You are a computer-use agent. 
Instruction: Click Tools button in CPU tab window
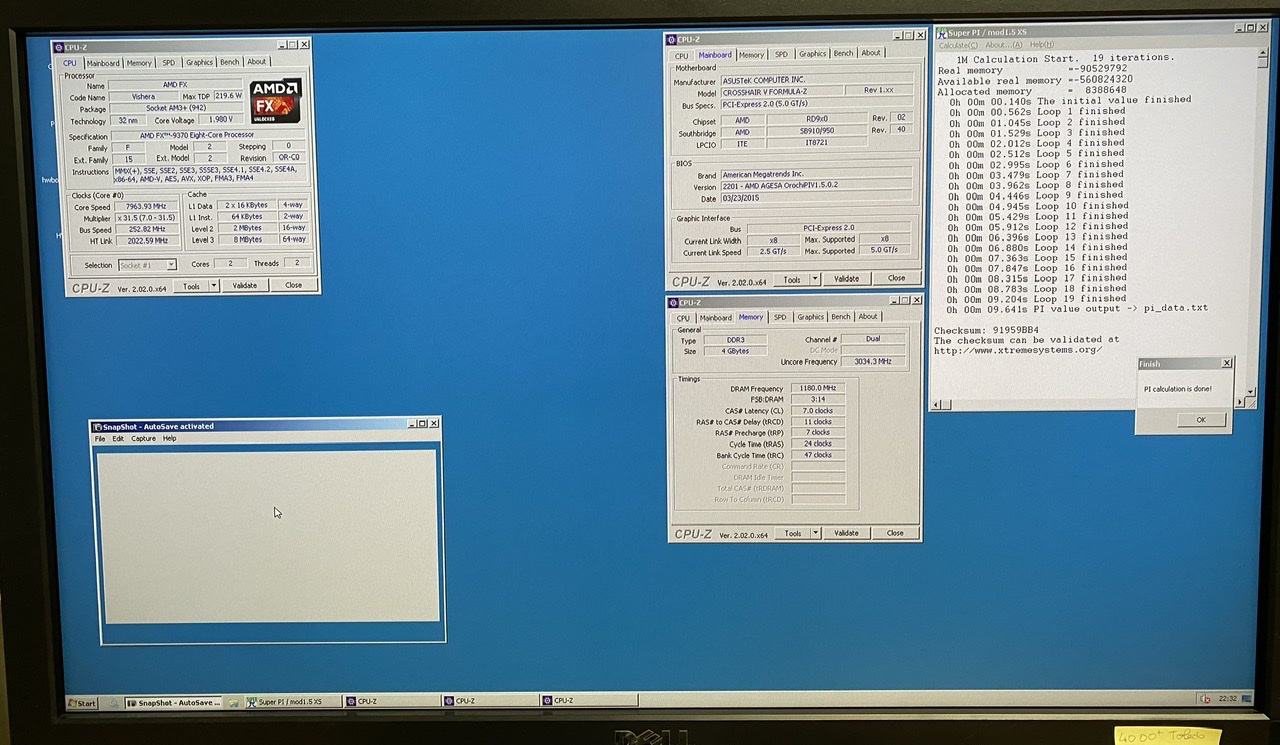[191, 286]
